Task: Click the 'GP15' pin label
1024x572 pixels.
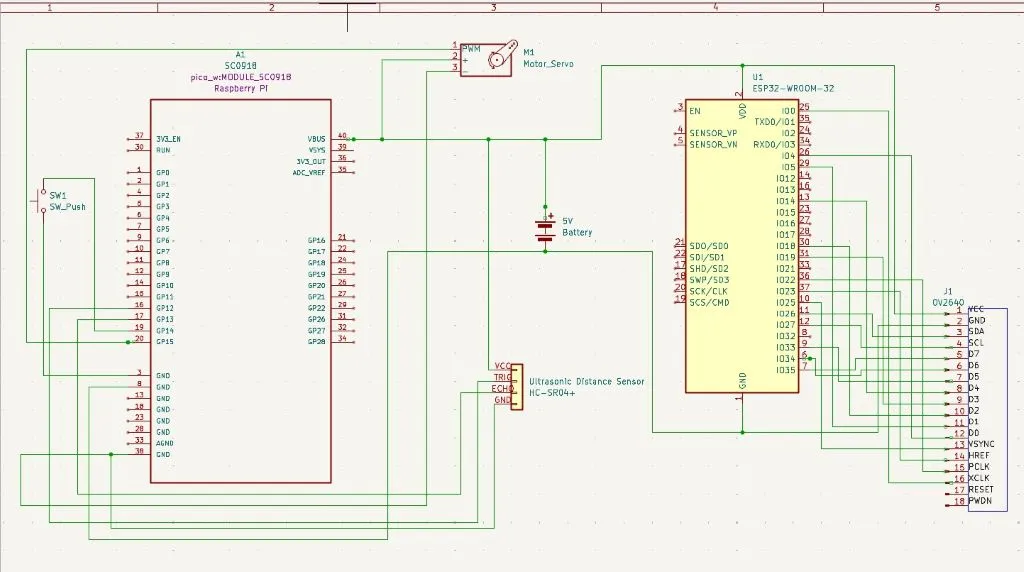Action: coord(165,342)
